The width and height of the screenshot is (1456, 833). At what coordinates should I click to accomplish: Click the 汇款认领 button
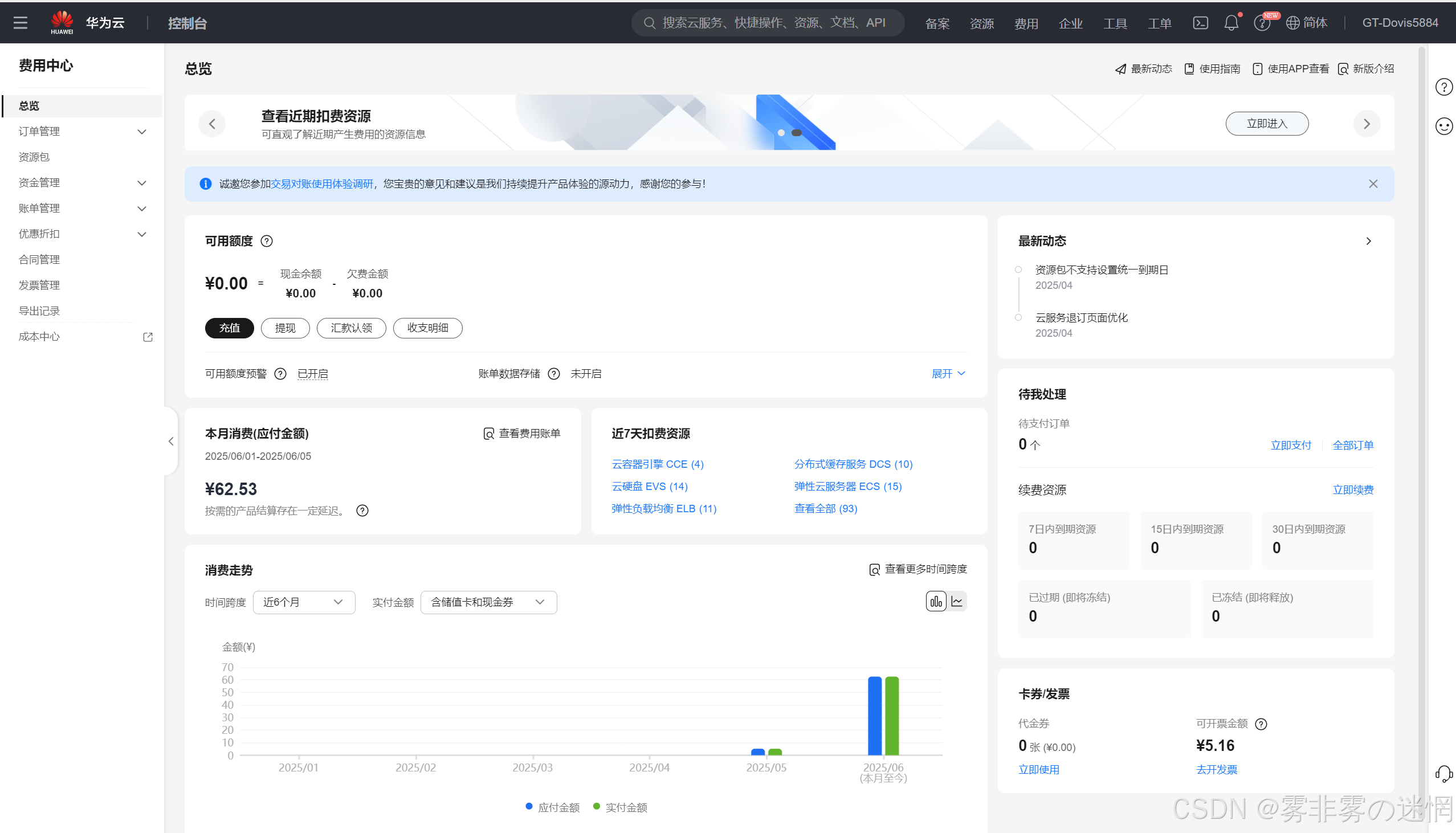coord(351,328)
